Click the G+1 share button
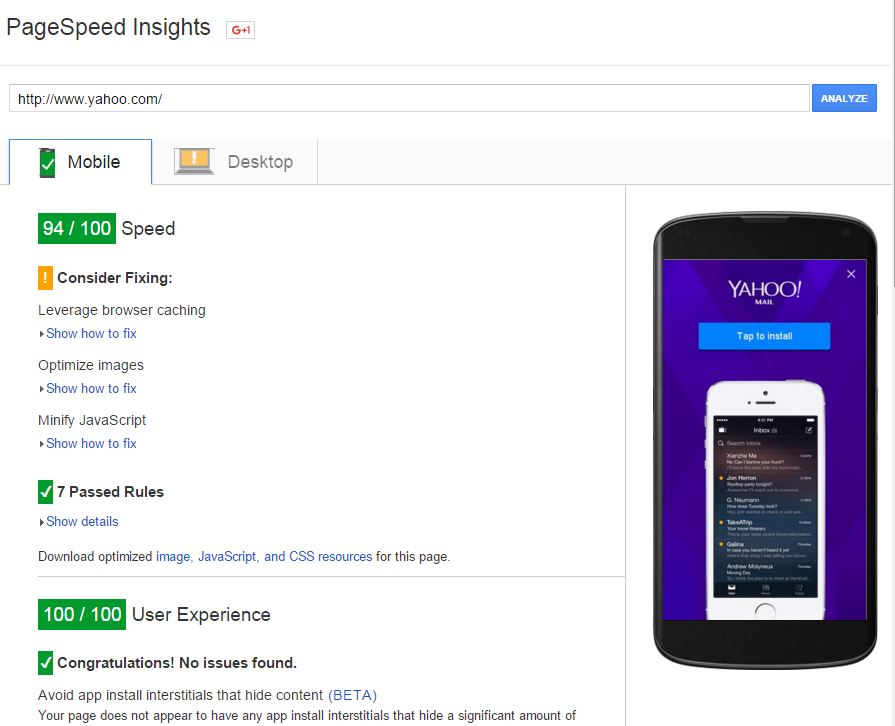The height and width of the screenshot is (726, 895). tap(240, 30)
